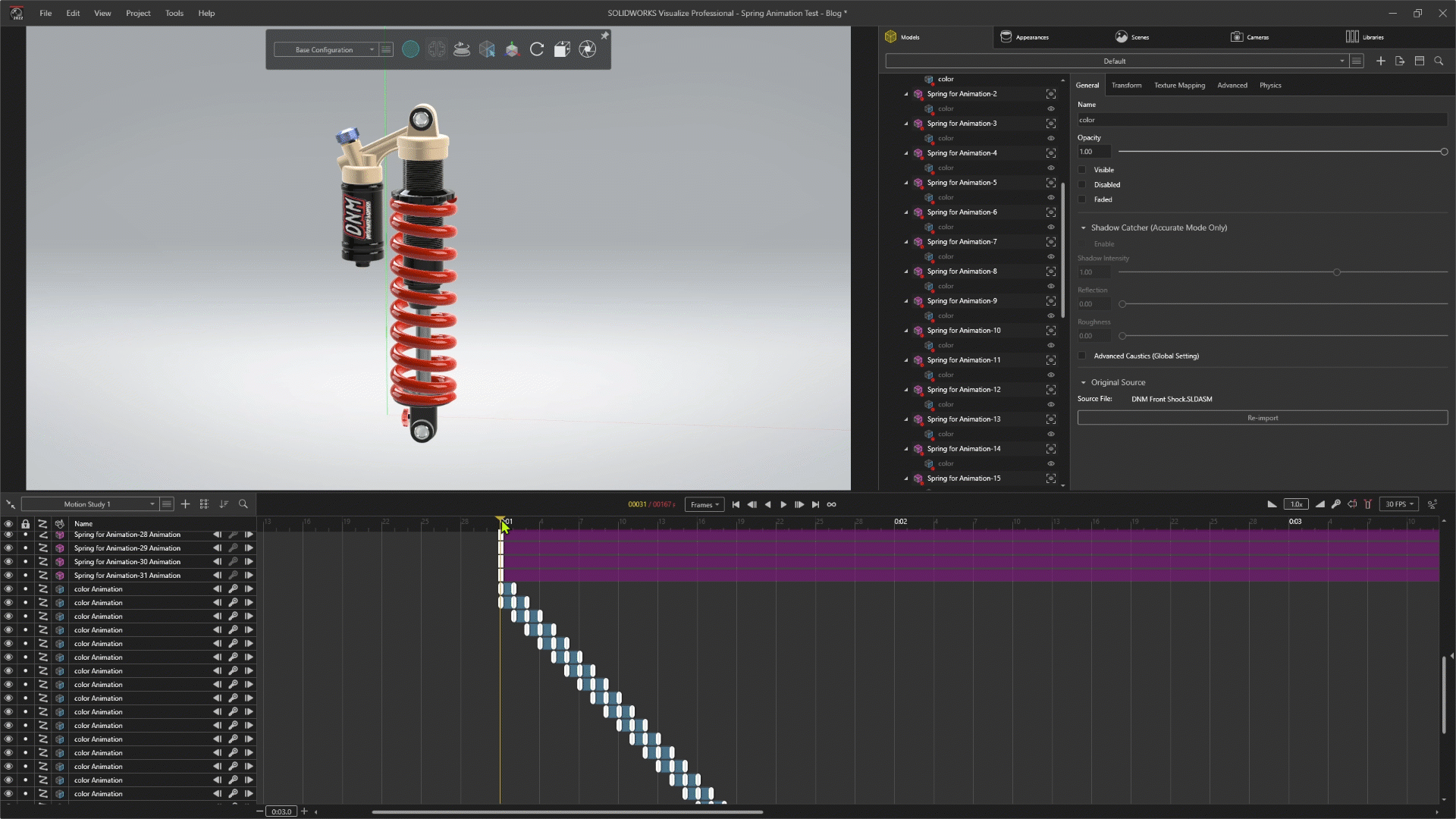The width and height of the screenshot is (1456, 819).
Task: Open the output tools cube icon
Action: [x=562, y=49]
